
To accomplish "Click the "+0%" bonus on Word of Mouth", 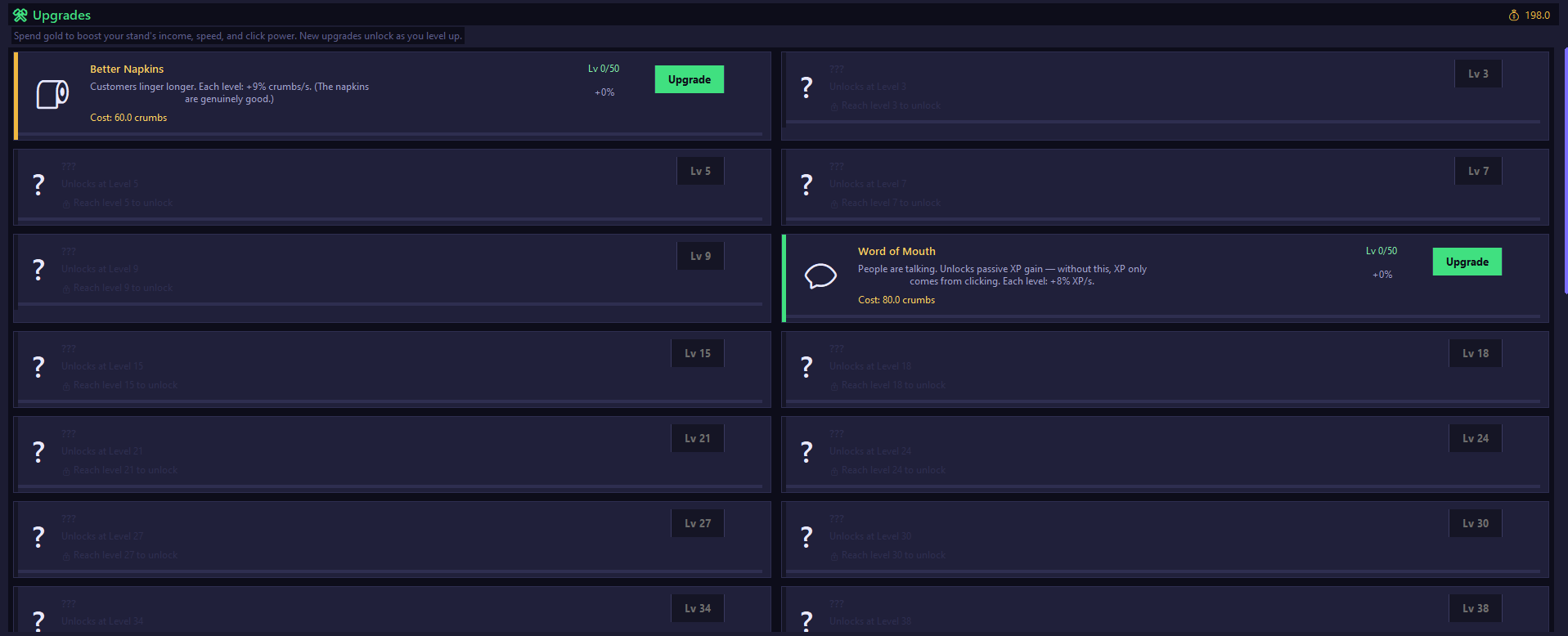I will point(1382,275).
